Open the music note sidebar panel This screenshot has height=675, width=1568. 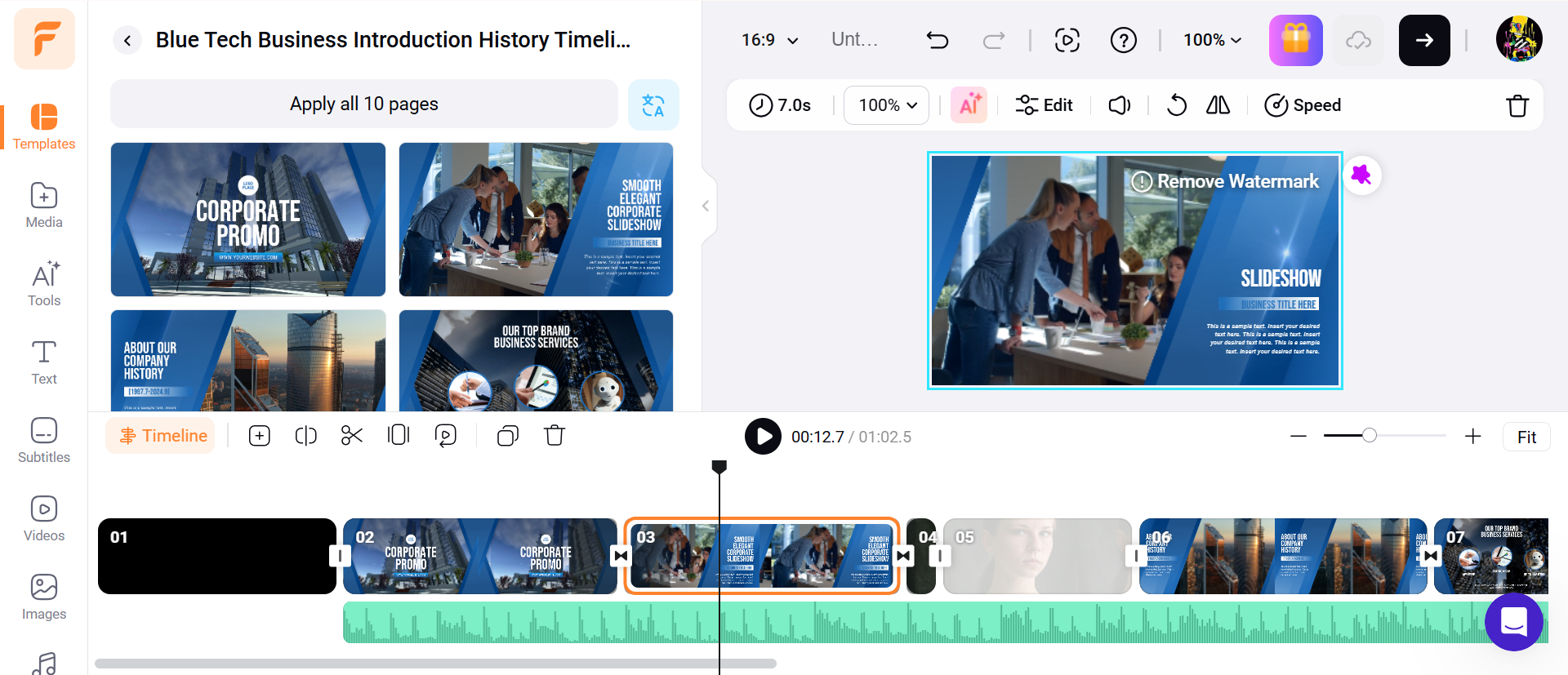tap(44, 663)
